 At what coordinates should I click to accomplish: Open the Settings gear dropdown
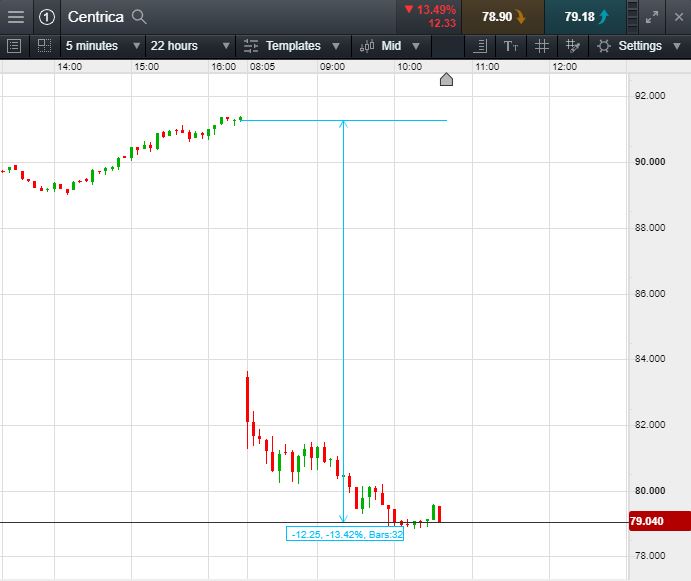coord(639,46)
